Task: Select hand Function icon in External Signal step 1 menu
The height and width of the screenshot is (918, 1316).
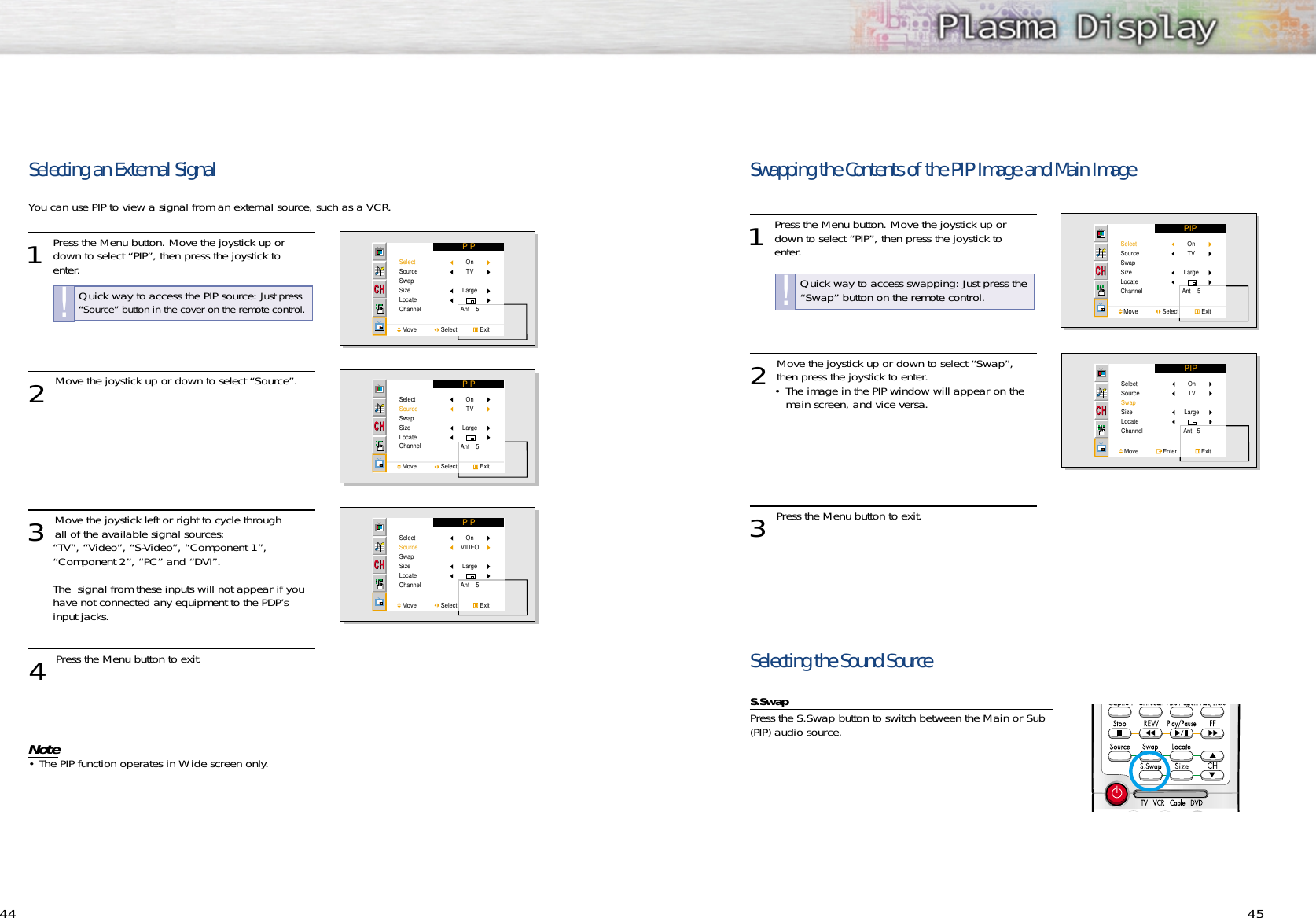Action: coord(380,308)
